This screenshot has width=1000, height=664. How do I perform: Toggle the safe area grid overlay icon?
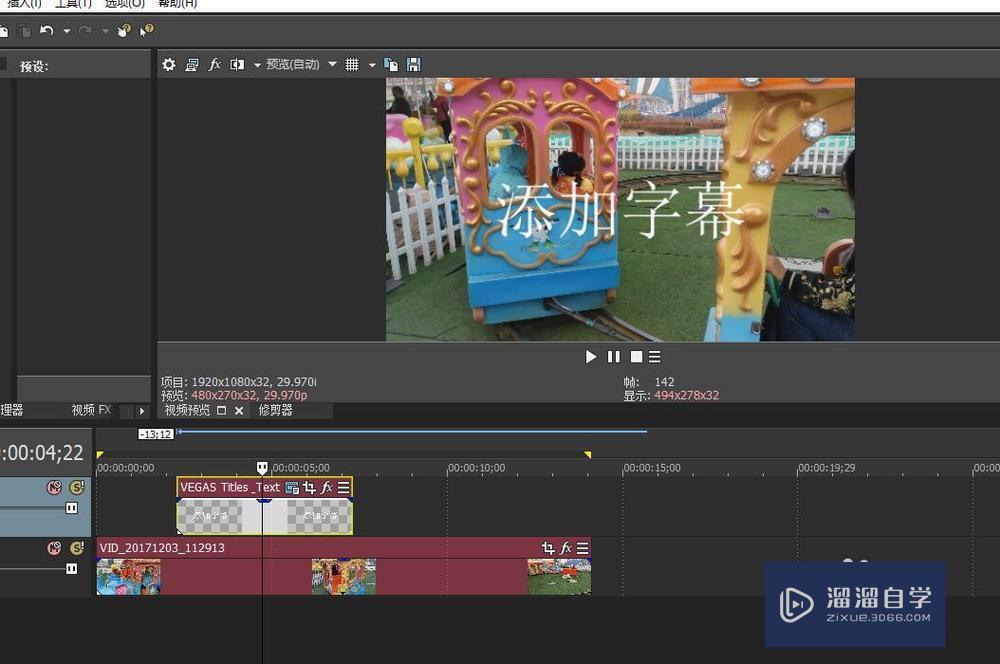tap(352, 64)
